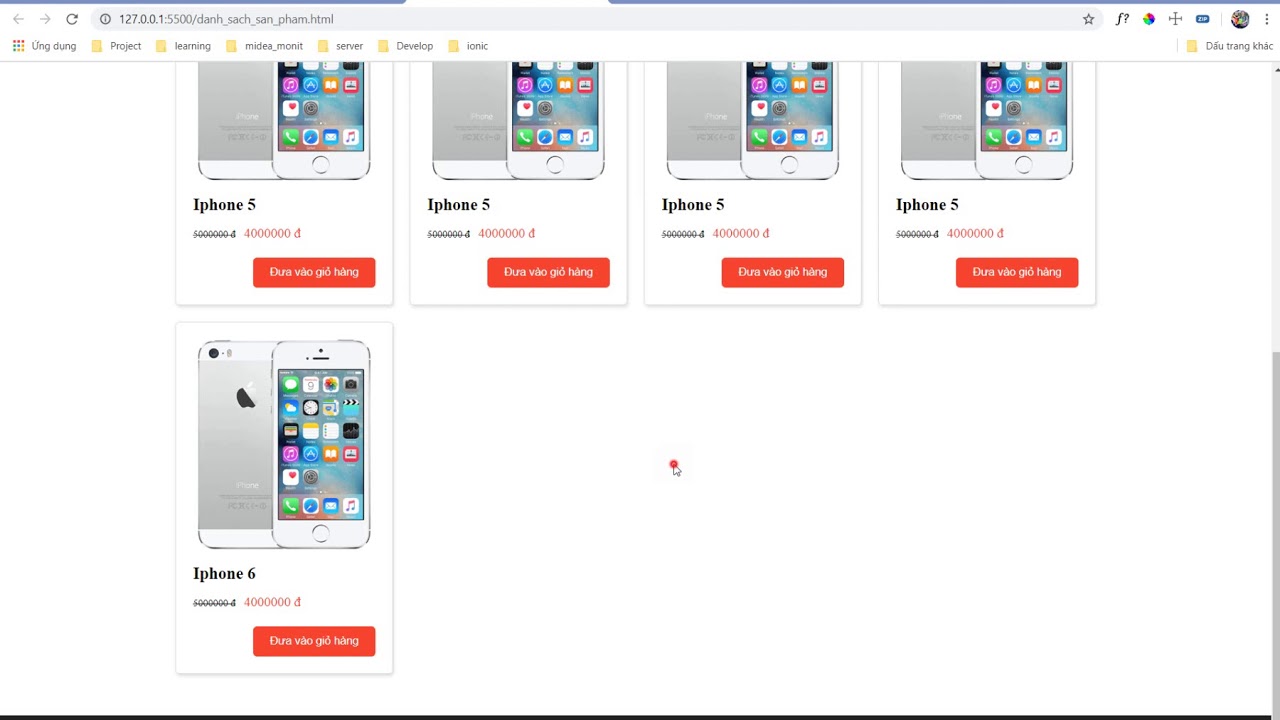Click the browser forward arrow
Screen dimensions: 1280x720
point(45,19)
